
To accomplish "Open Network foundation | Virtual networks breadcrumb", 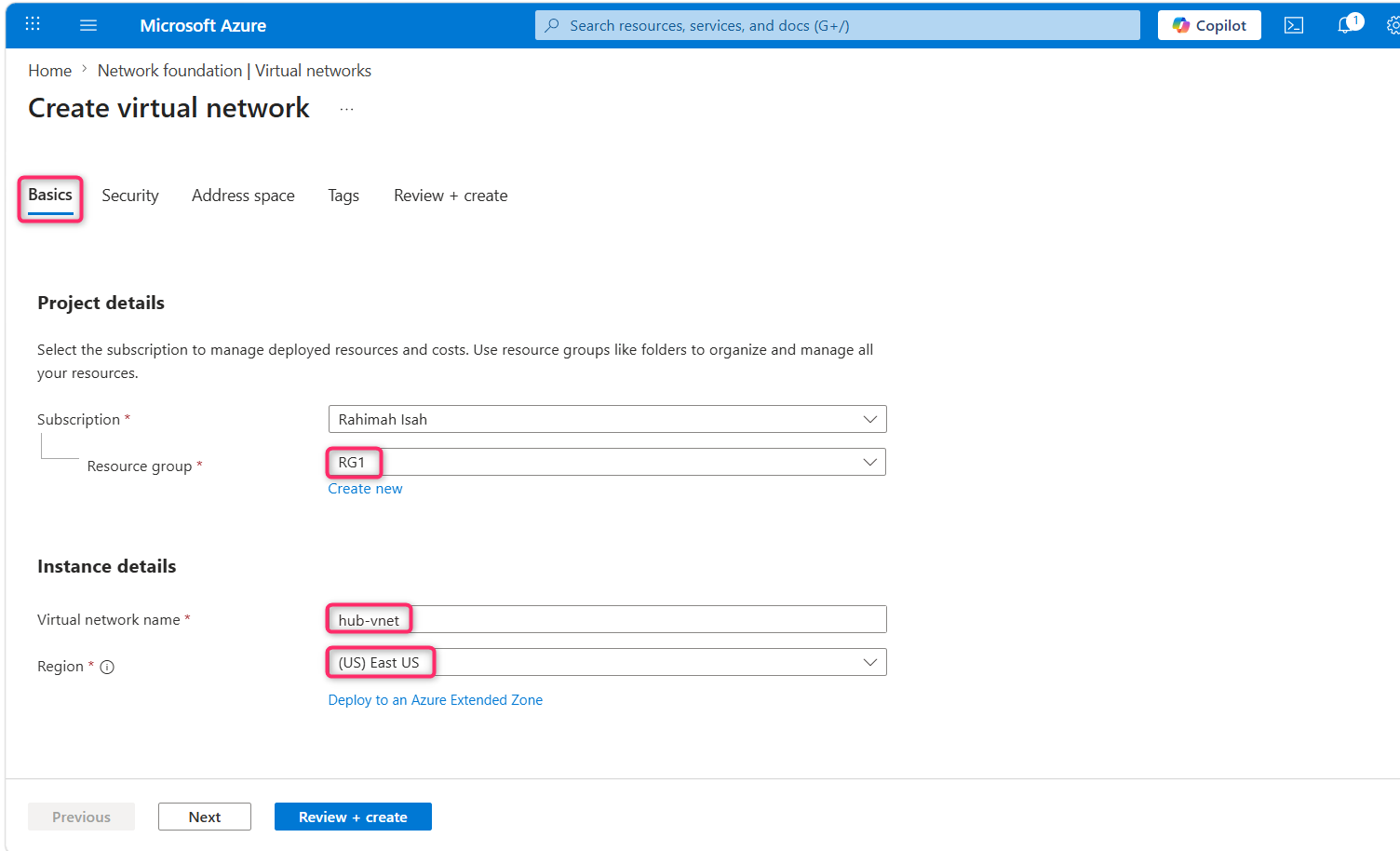I will (235, 71).
